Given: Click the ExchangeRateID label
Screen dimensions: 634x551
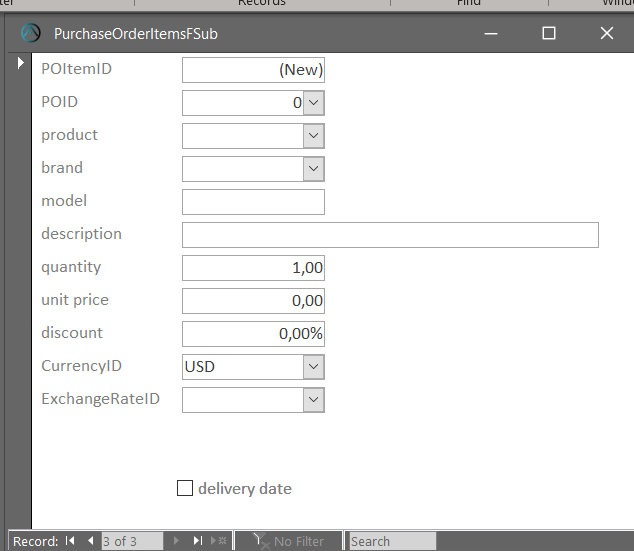Looking at the screenshot, I should 100,399.
